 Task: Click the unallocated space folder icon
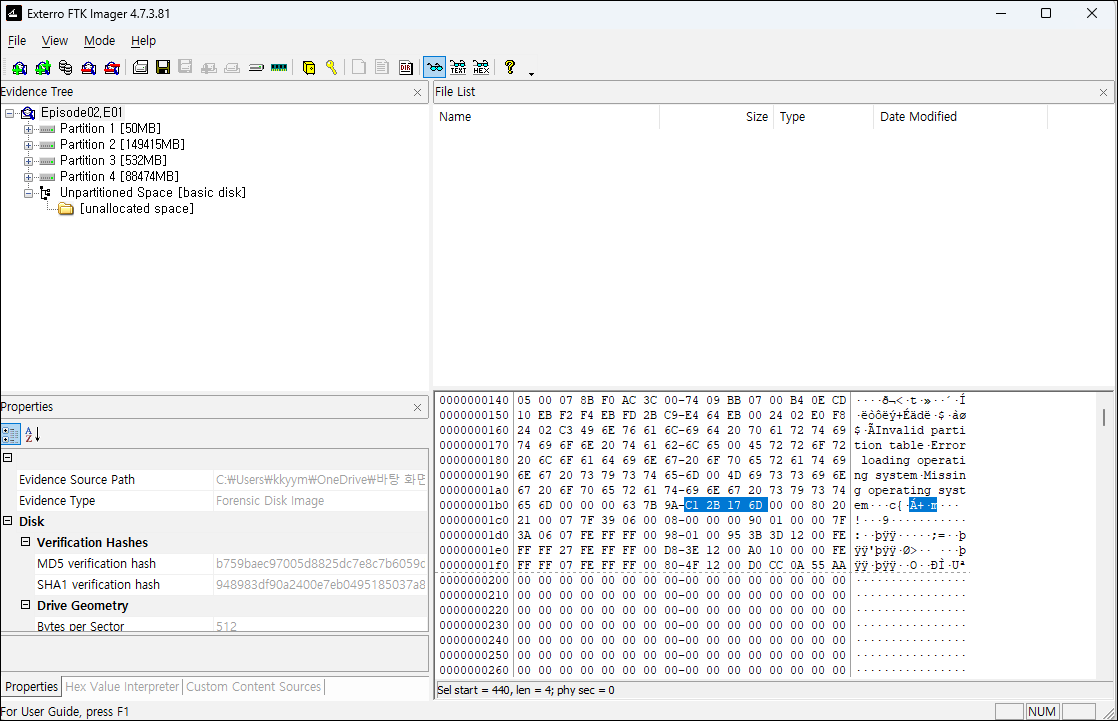[x=66, y=208]
